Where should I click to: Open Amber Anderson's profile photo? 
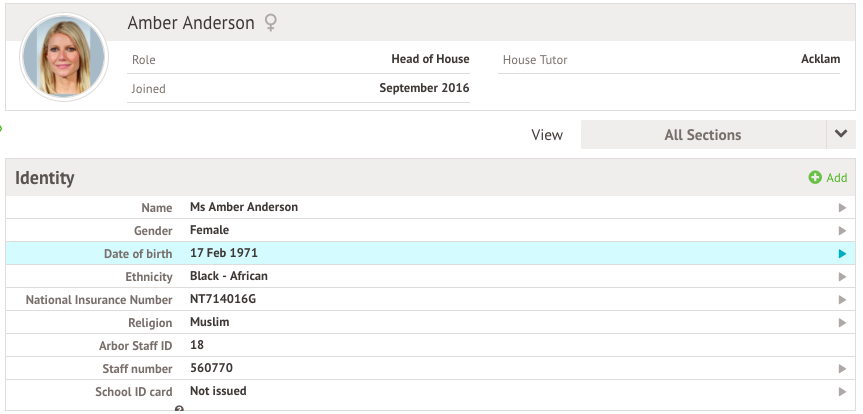coord(64,58)
